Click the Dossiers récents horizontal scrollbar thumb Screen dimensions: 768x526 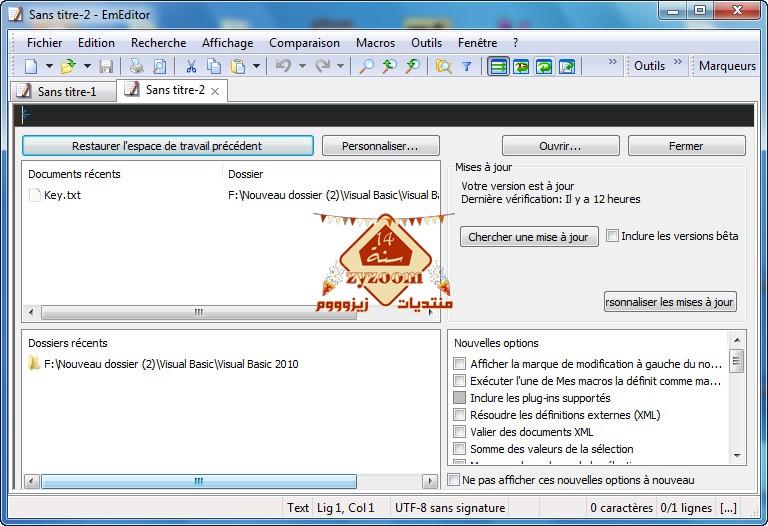coord(199,481)
